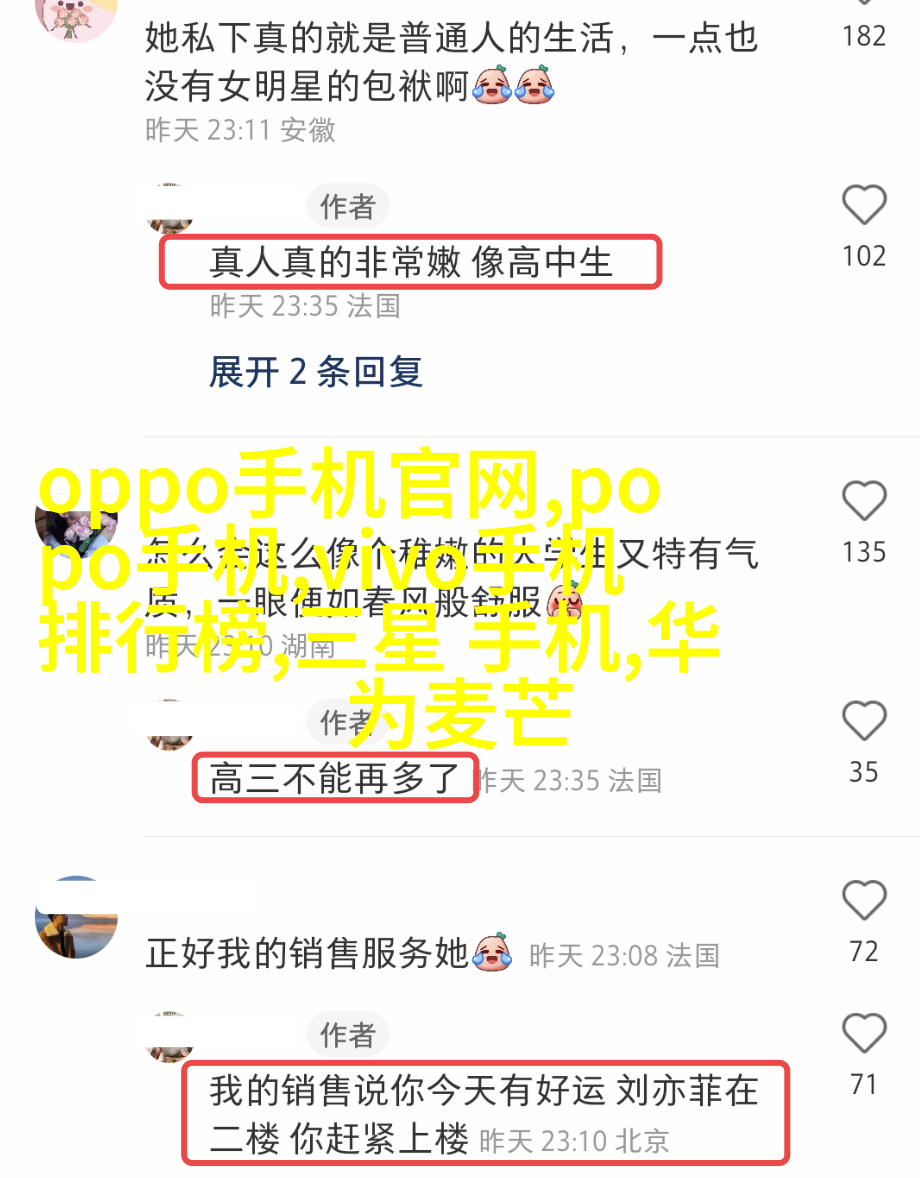Open avatar of the 正好我的销售服务她 commenter

pos(76,917)
